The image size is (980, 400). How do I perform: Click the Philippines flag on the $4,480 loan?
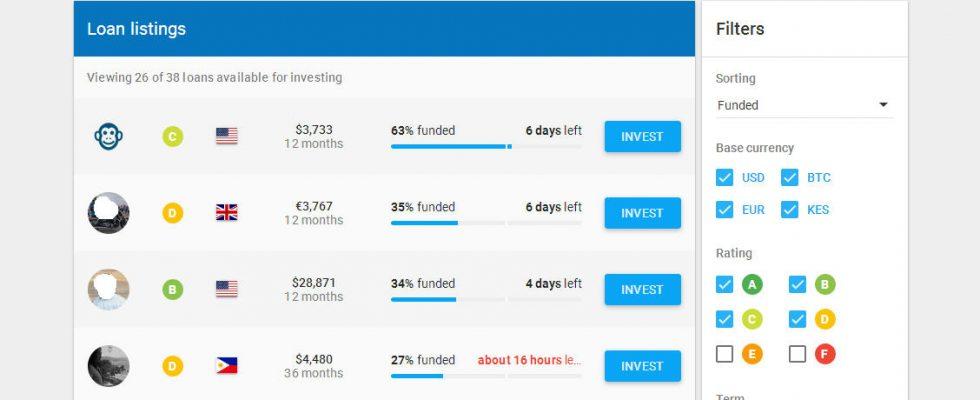coord(227,366)
